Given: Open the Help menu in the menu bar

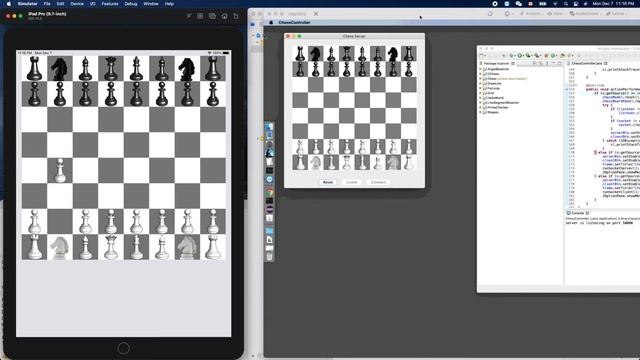Looking at the screenshot, I should point(169,4).
